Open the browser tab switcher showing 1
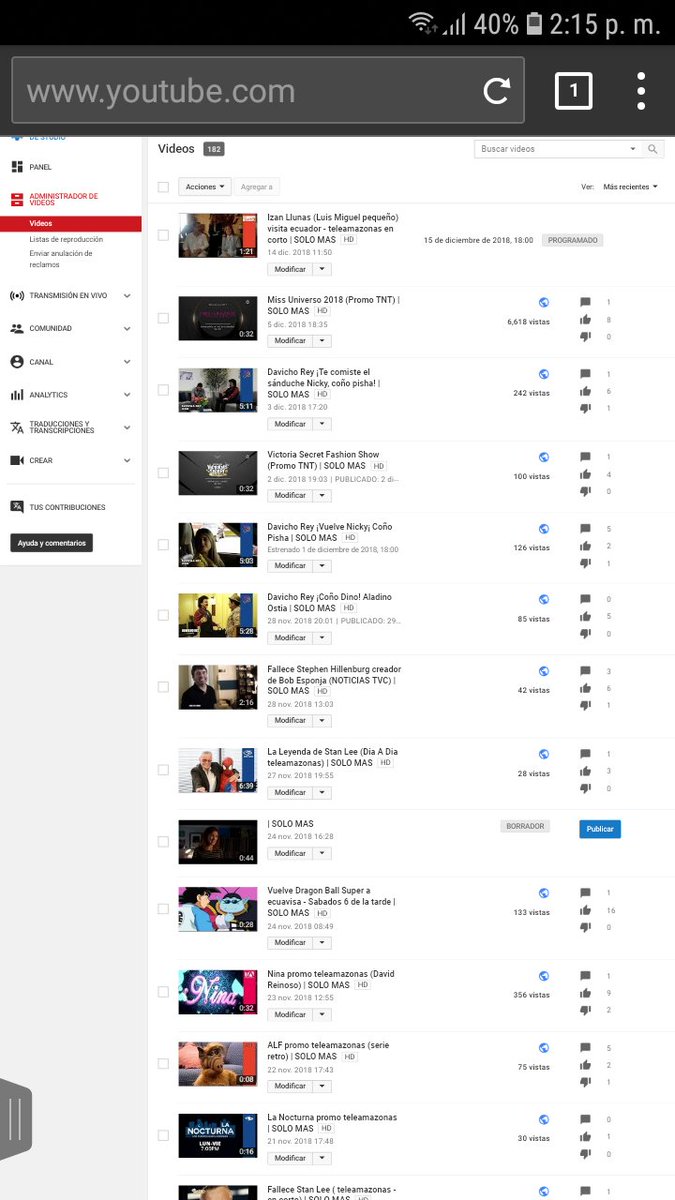This screenshot has height=1200, width=675. 573,91
